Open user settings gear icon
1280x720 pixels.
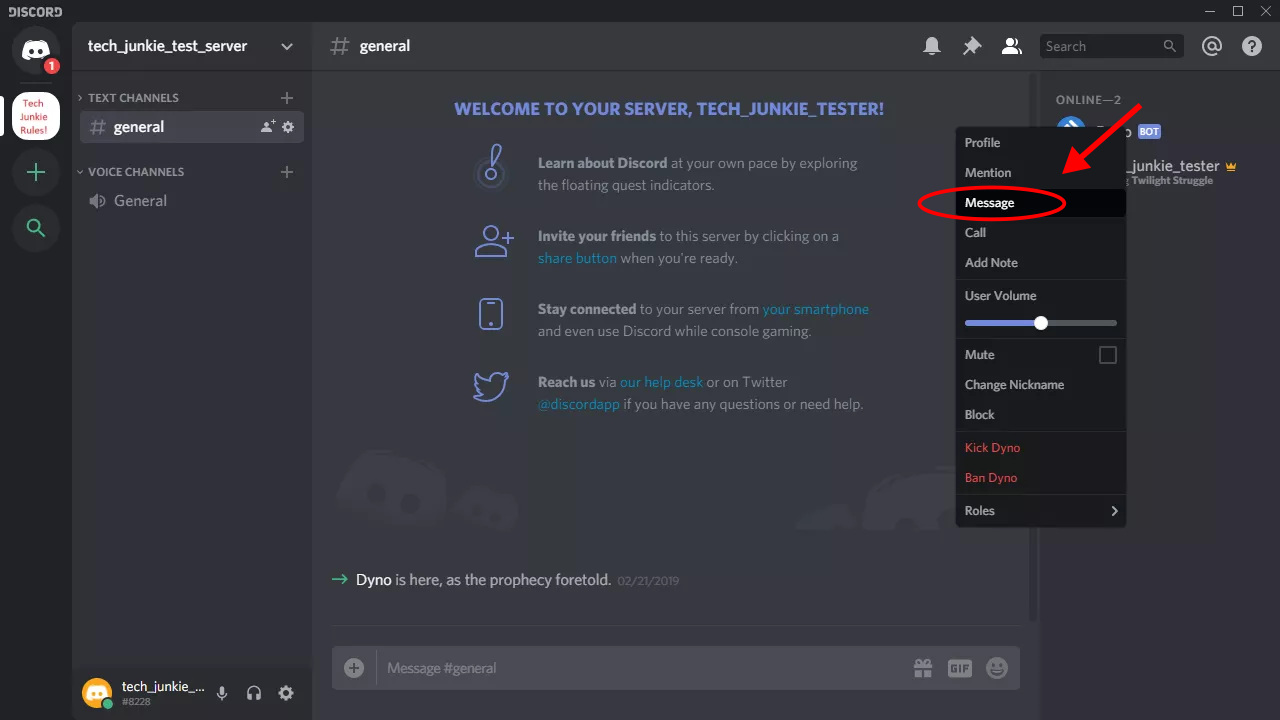pos(286,693)
